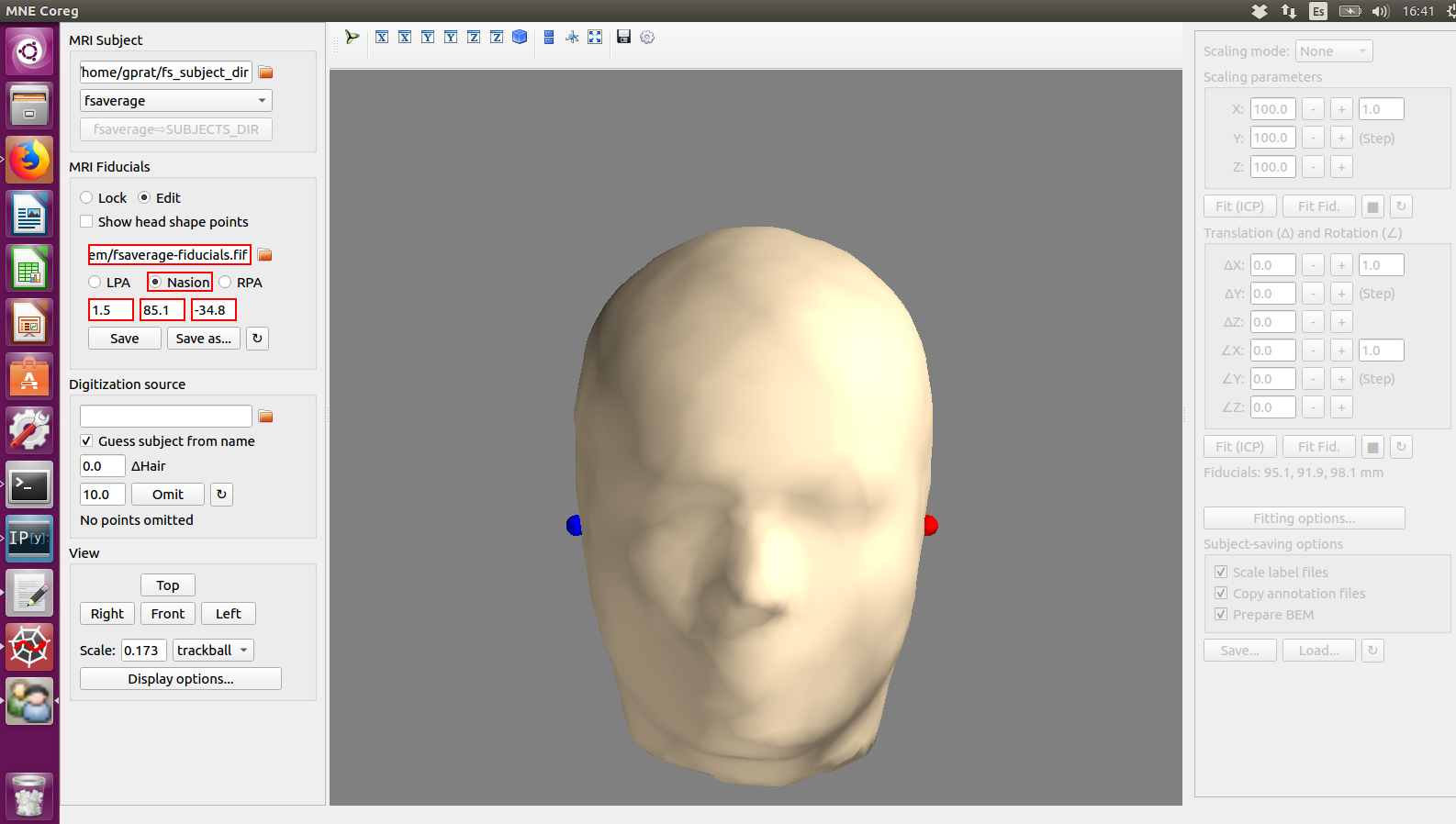The height and width of the screenshot is (824, 1456).
Task: Browse for MRI subjects directory folder icon
Action: (265, 72)
